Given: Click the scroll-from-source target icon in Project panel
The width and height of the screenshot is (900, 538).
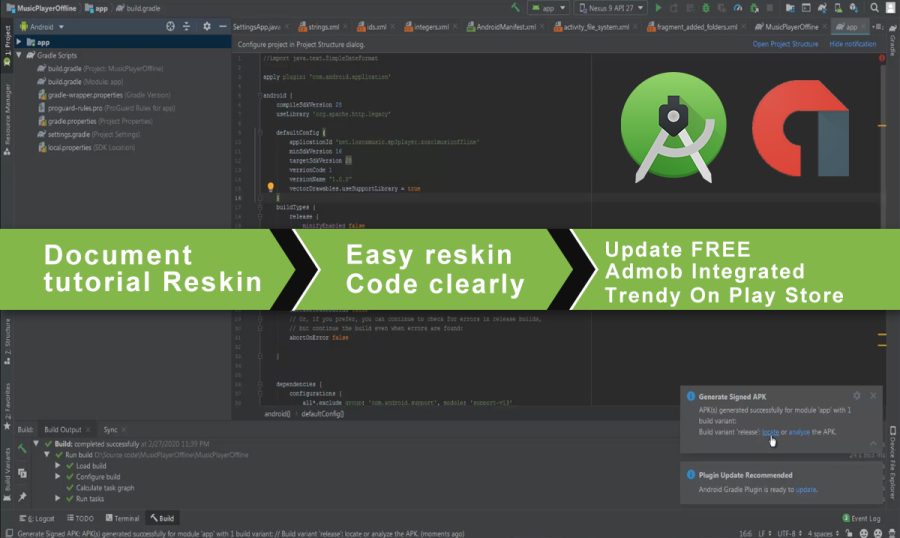Looking at the screenshot, I should [x=170, y=26].
